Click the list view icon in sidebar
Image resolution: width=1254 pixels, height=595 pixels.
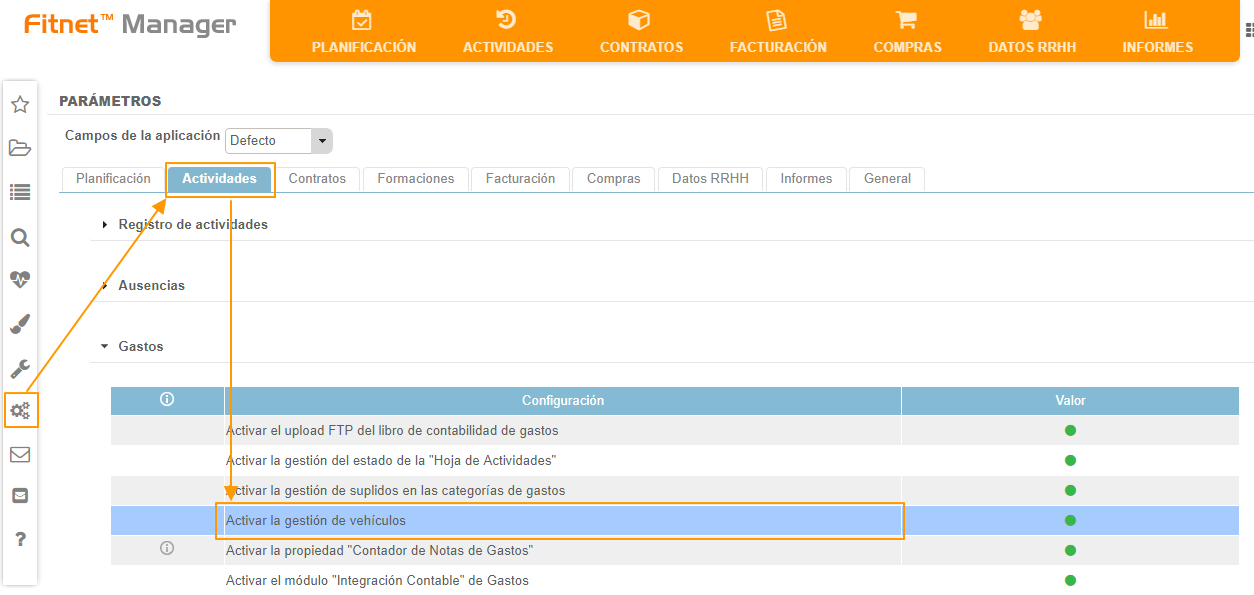click(x=19, y=192)
